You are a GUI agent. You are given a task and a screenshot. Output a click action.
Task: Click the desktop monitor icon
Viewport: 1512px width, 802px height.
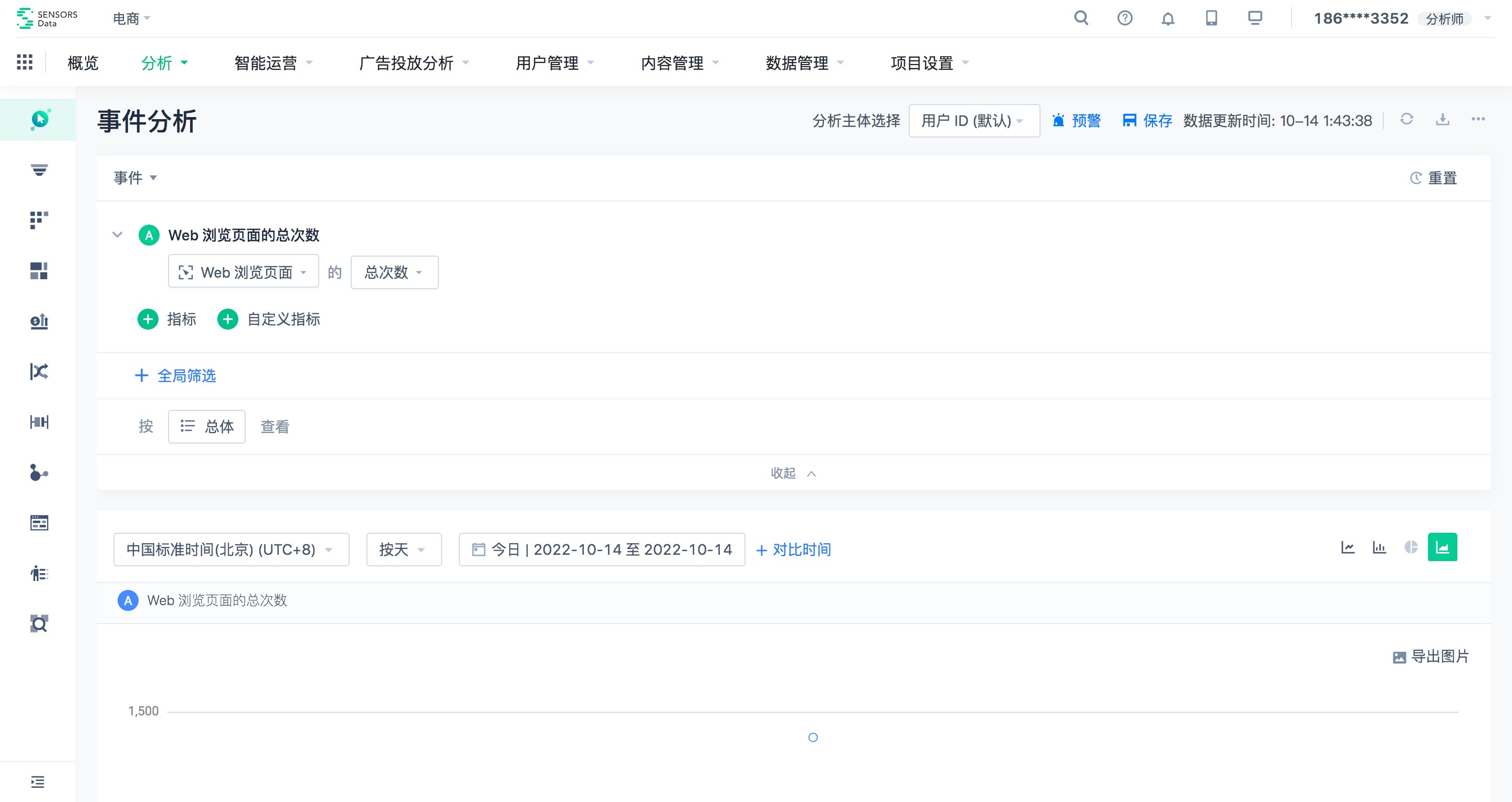(x=1255, y=18)
